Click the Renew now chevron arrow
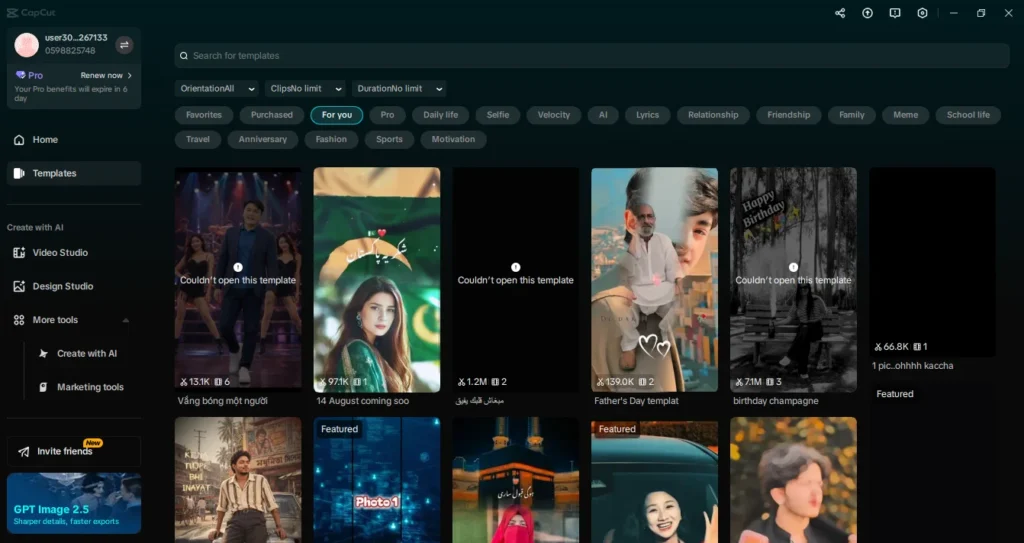1024x543 pixels. tap(129, 75)
